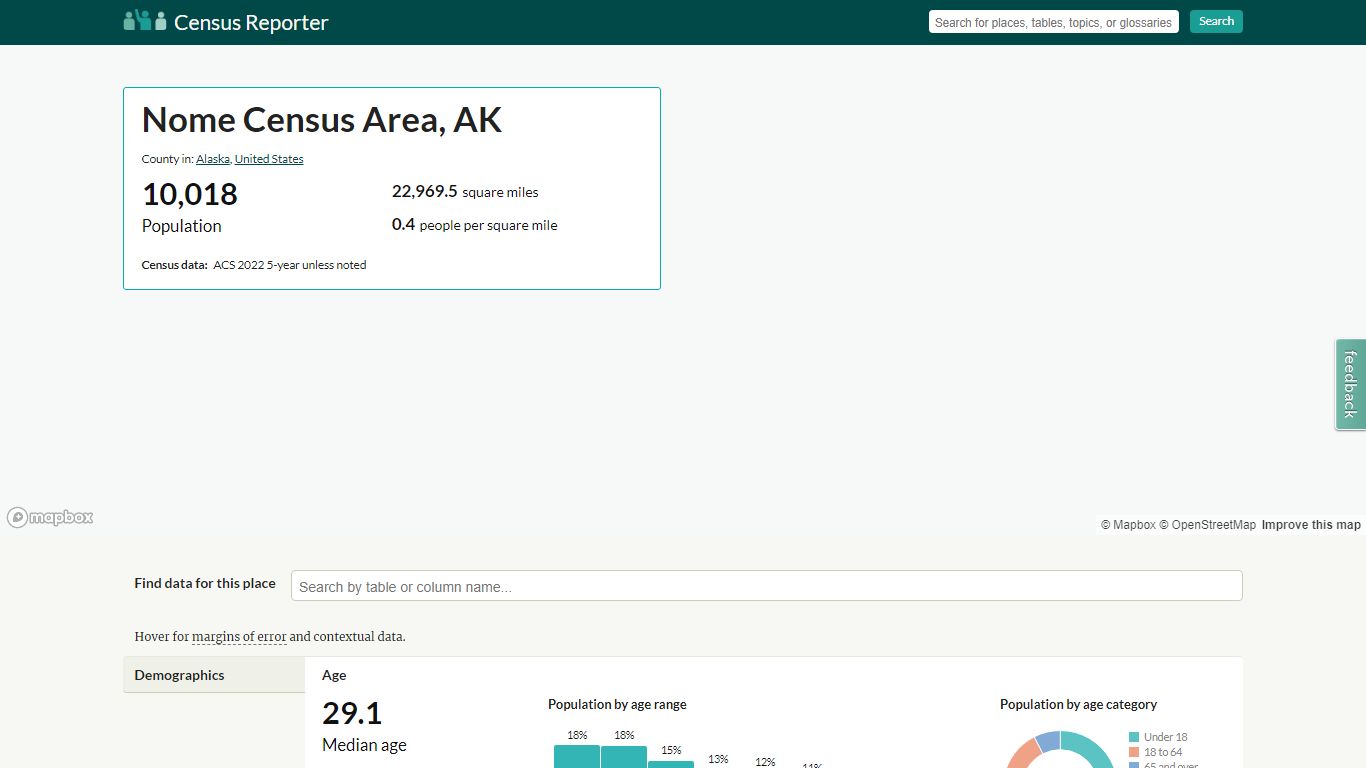
Task: Click the Under 18 teal legend swatch
Action: 1134,737
